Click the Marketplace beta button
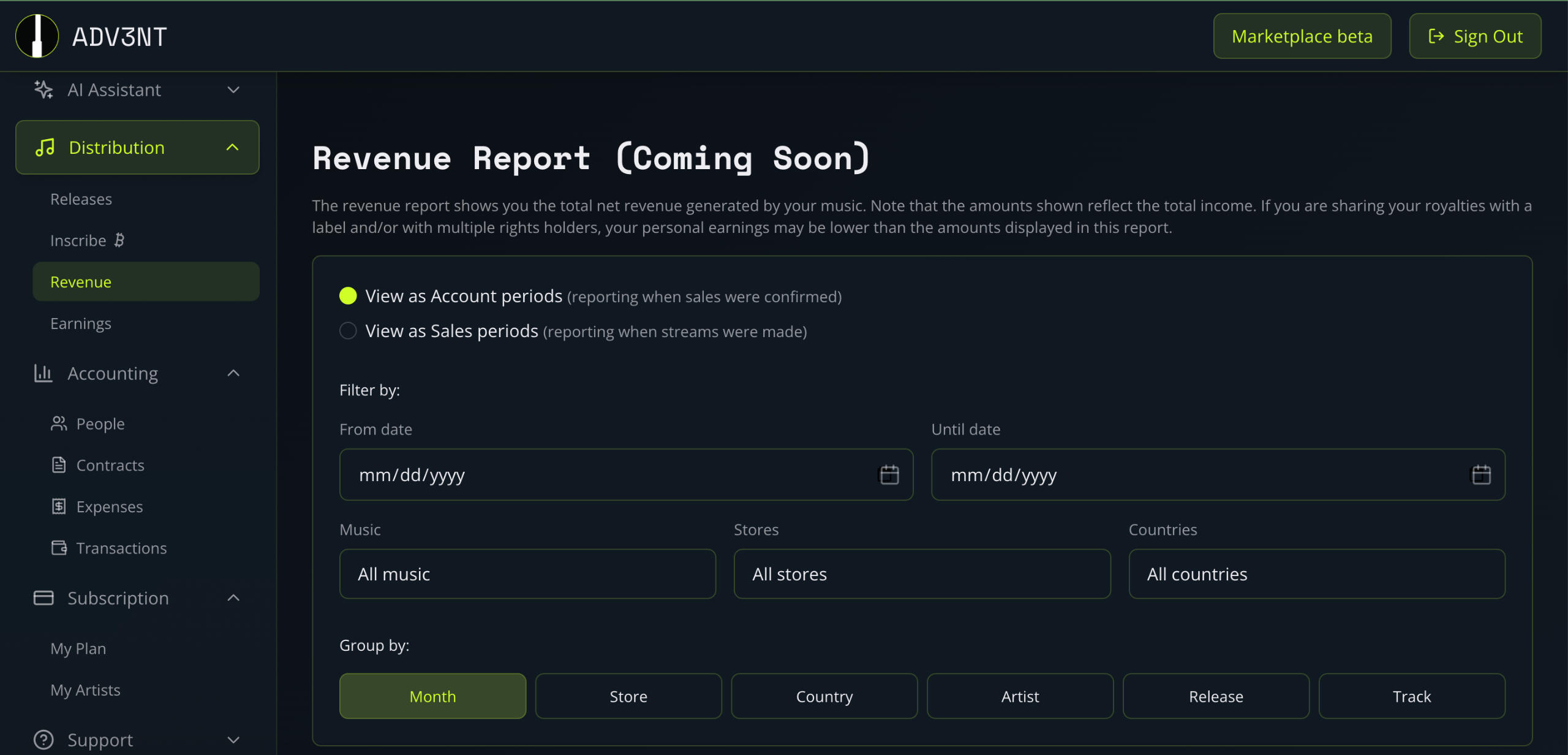Viewport: 1568px width, 755px height. [x=1302, y=36]
